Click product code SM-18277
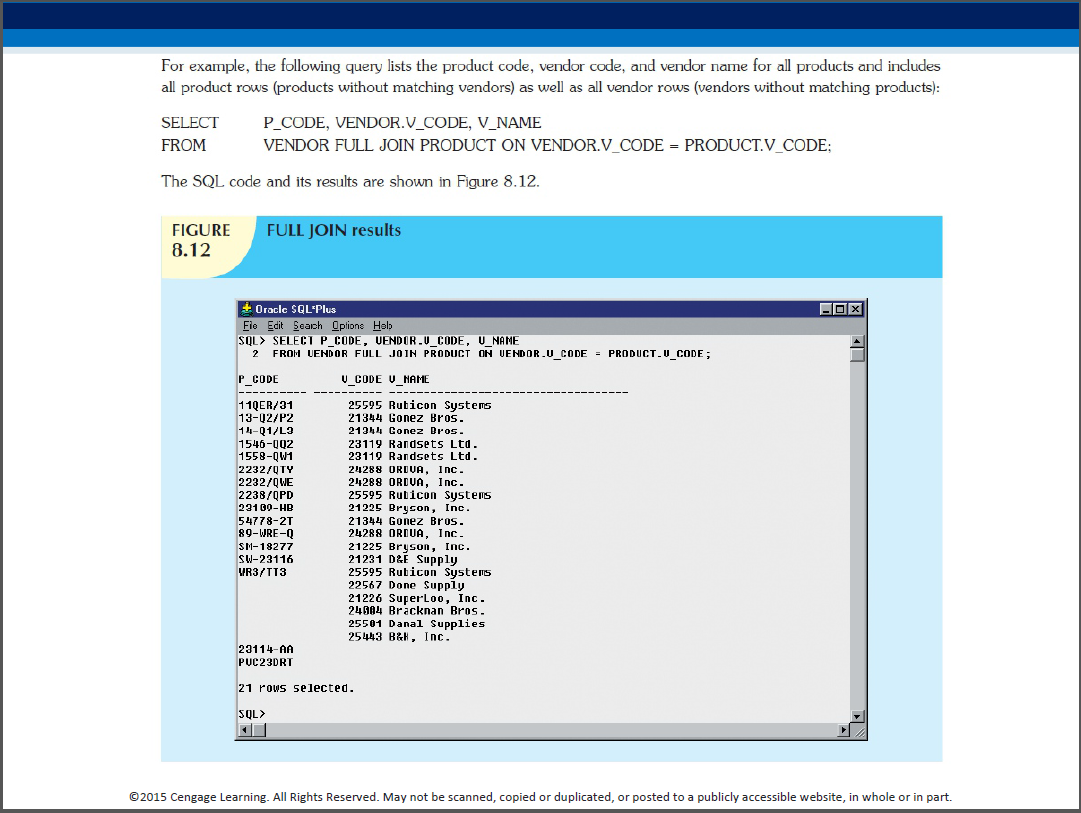The width and height of the screenshot is (1081, 813). (x=265, y=547)
